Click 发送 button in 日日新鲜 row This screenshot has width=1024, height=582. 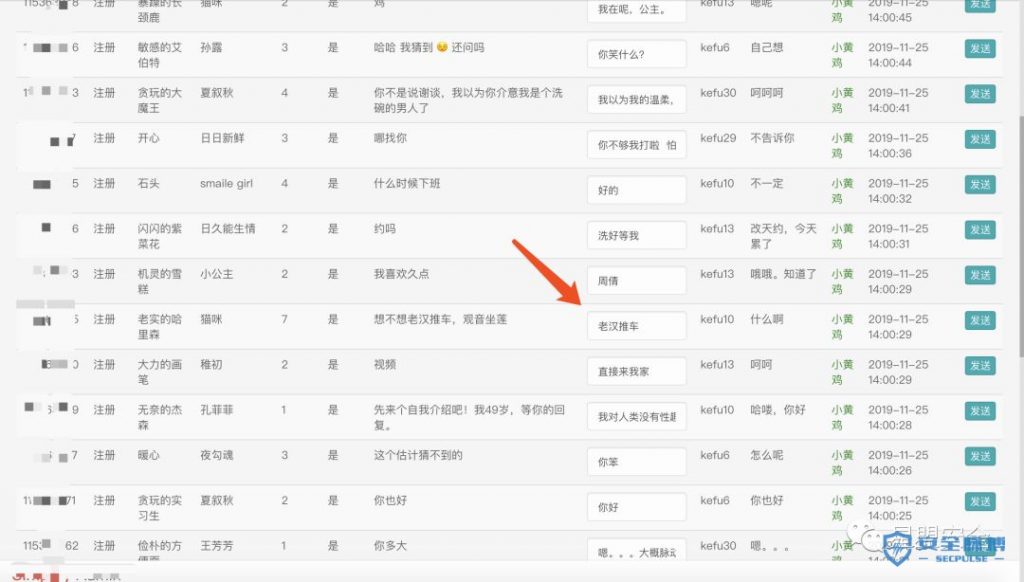(980, 139)
